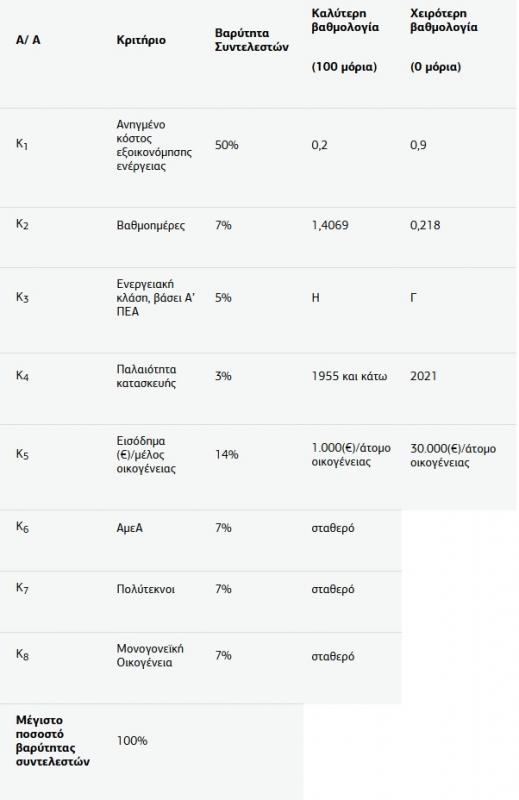Click the Κριτήριο column header

click(141, 40)
